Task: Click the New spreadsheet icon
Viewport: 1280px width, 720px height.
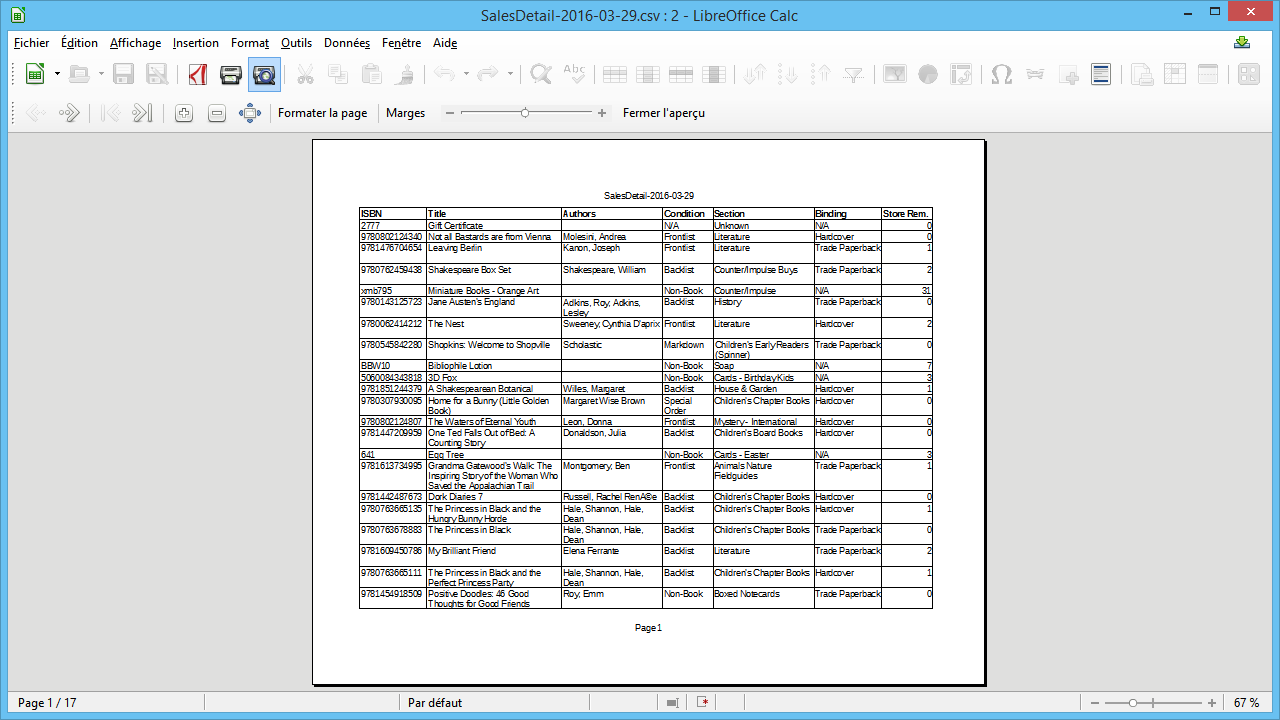Action: (35, 74)
